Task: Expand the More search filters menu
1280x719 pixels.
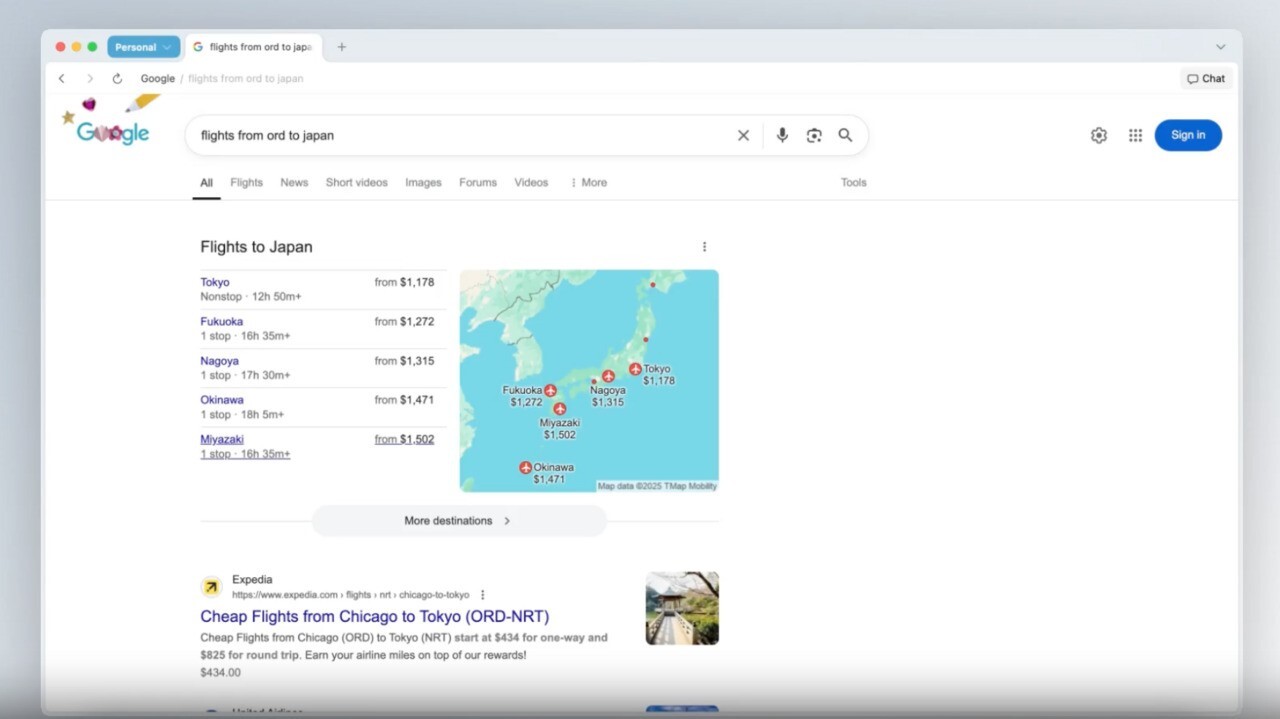Action: (x=588, y=183)
